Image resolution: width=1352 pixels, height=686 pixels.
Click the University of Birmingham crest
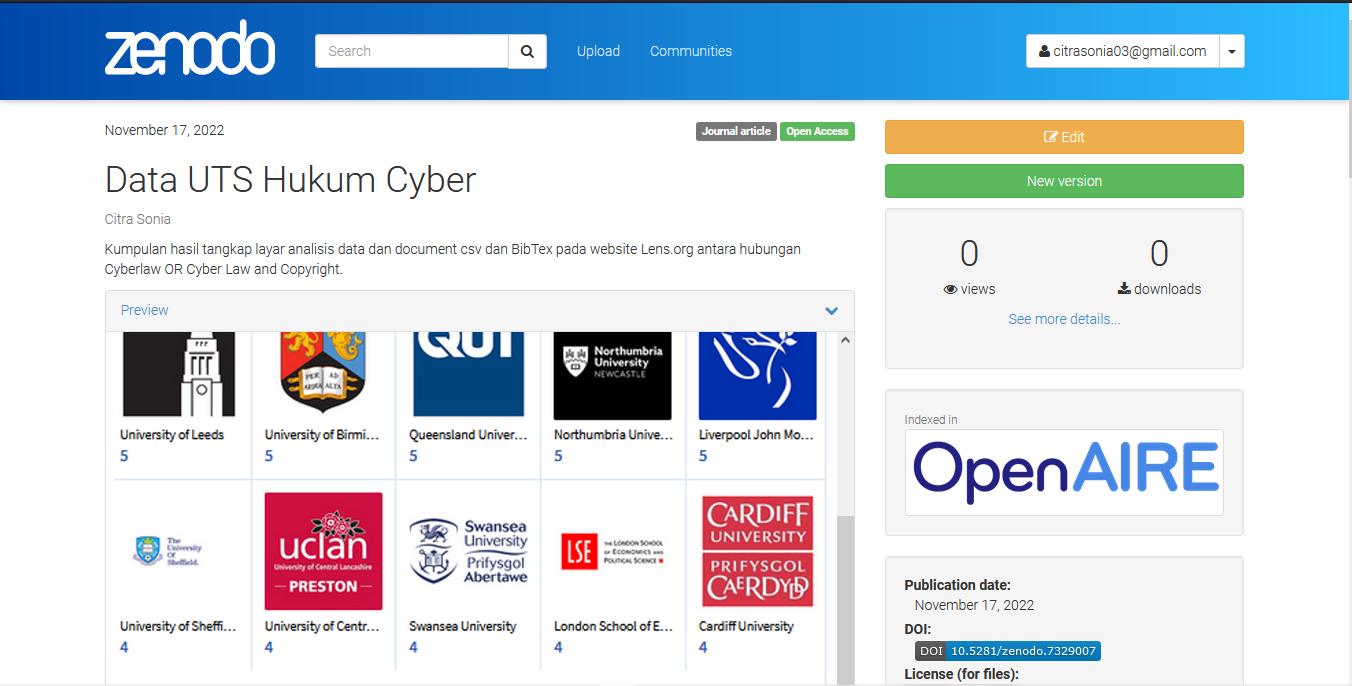[323, 373]
